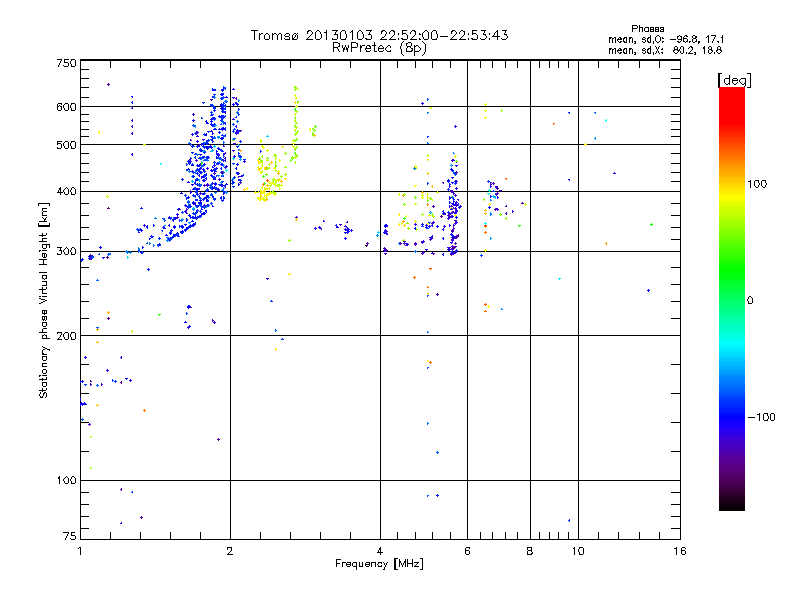Click the colorbar tick label '0'
The width and height of the screenshot is (800, 600).
(750, 301)
